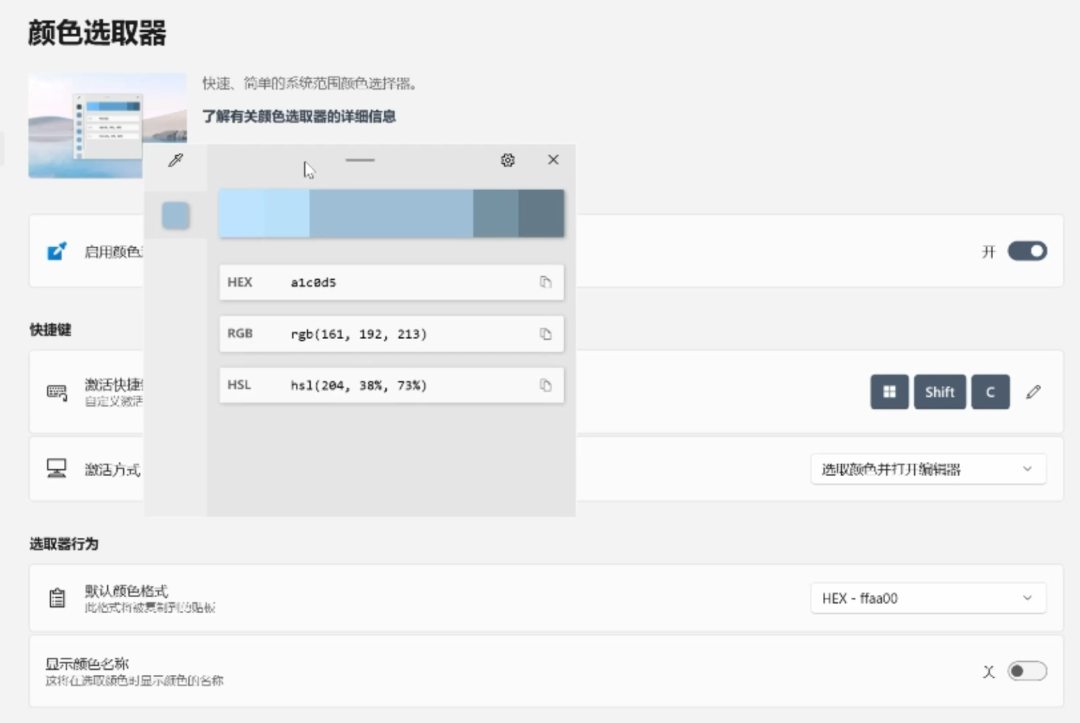Click the central current color bar
This screenshot has width=1080, height=723.
[391, 213]
